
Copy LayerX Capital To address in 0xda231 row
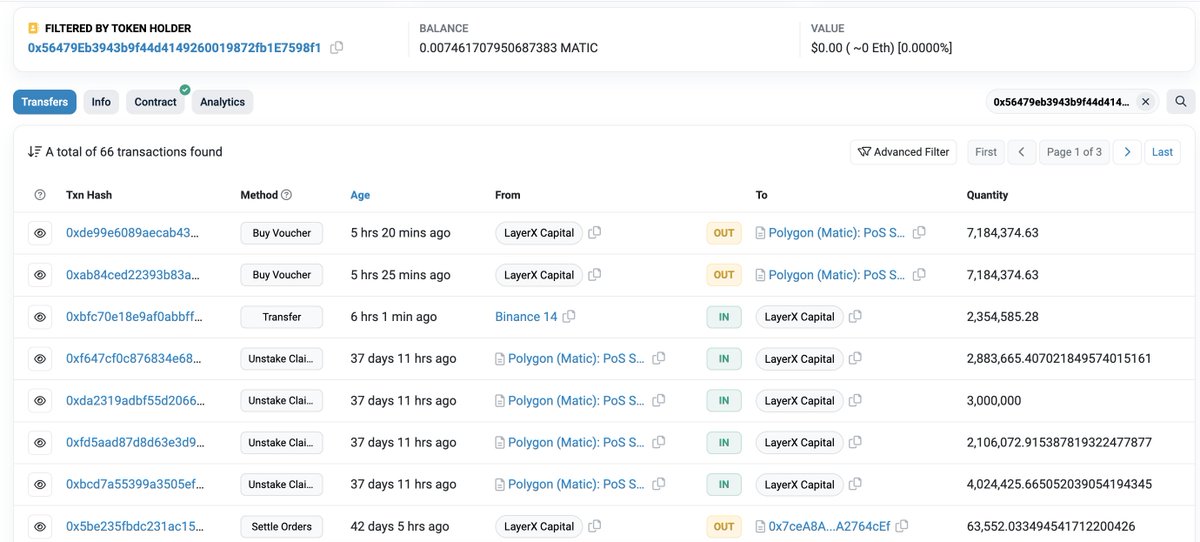point(855,401)
